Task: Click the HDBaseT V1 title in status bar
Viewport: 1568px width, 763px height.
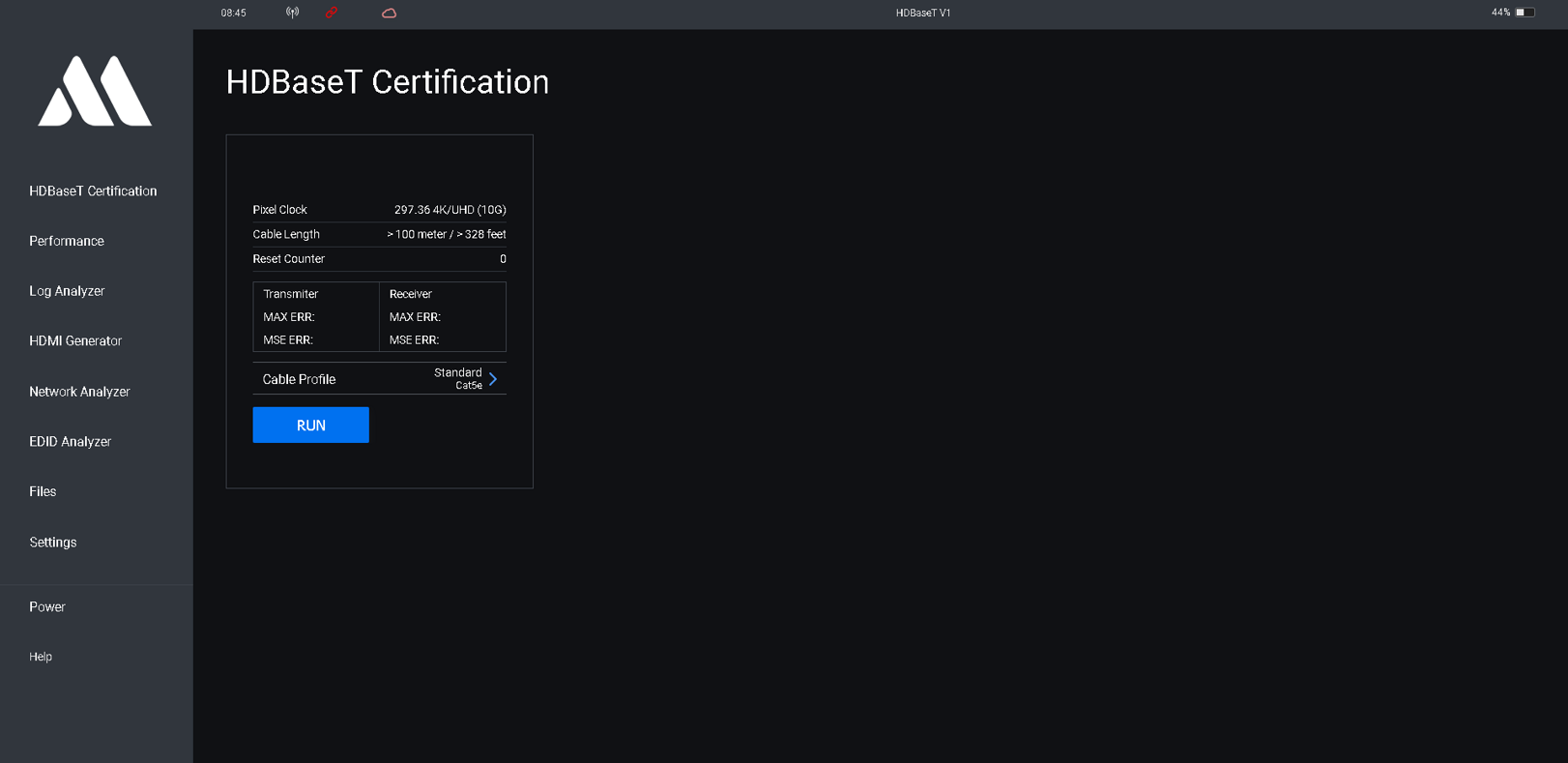Action: 923,13
